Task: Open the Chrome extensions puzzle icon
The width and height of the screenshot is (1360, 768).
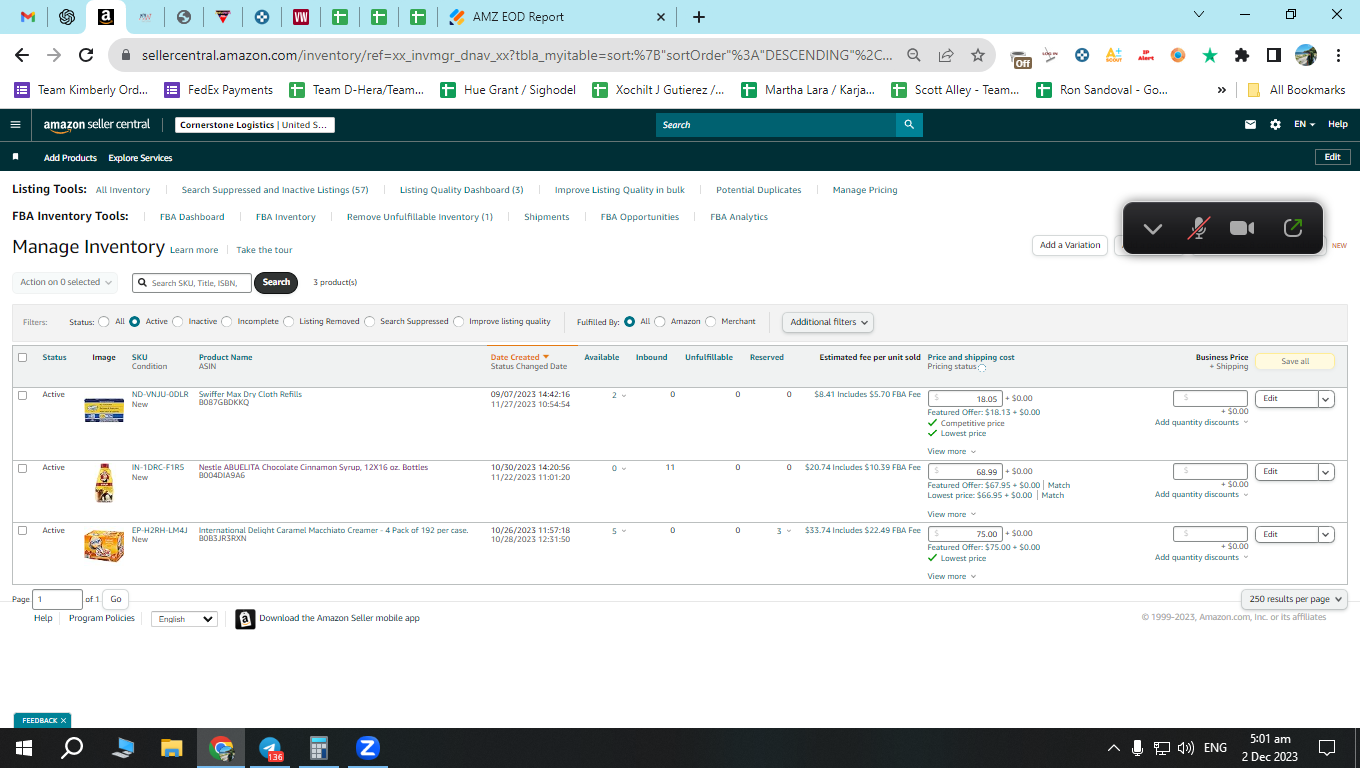Action: click(x=1242, y=55)
